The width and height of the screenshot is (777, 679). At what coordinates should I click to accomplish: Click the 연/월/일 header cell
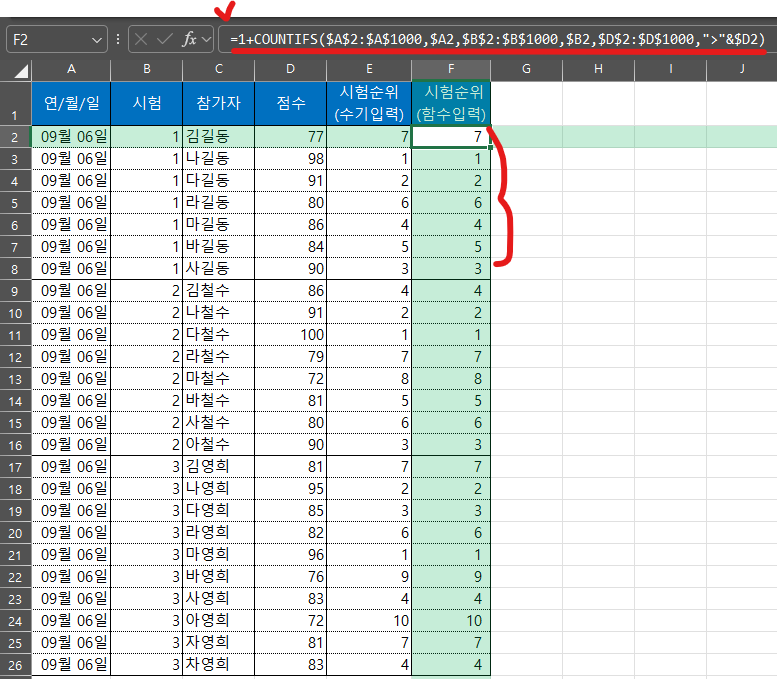(71, 103)
